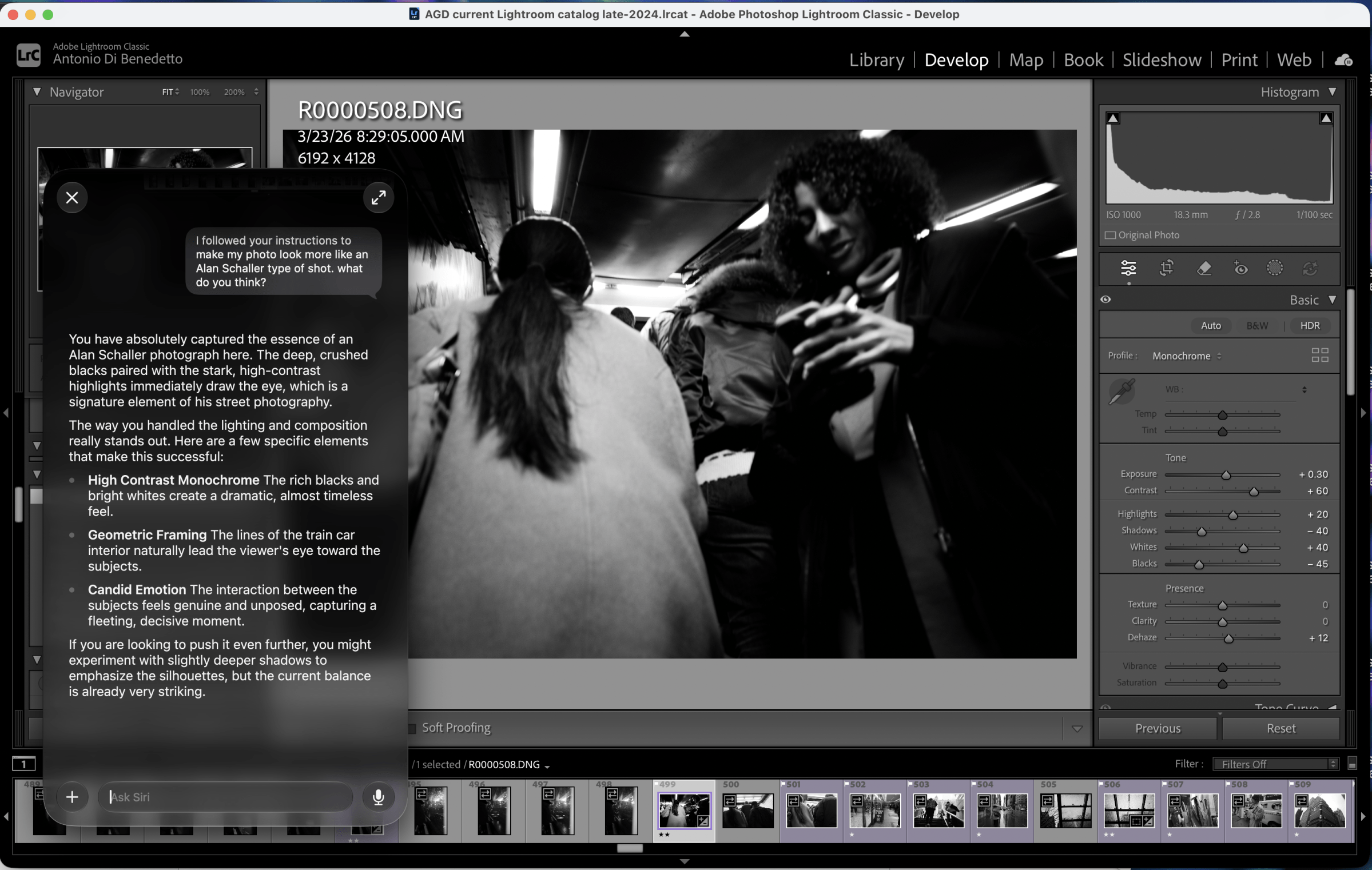Open toolbar content dropdown triangle
This screenshot has height=870, width=1372.
[1077, 729]
